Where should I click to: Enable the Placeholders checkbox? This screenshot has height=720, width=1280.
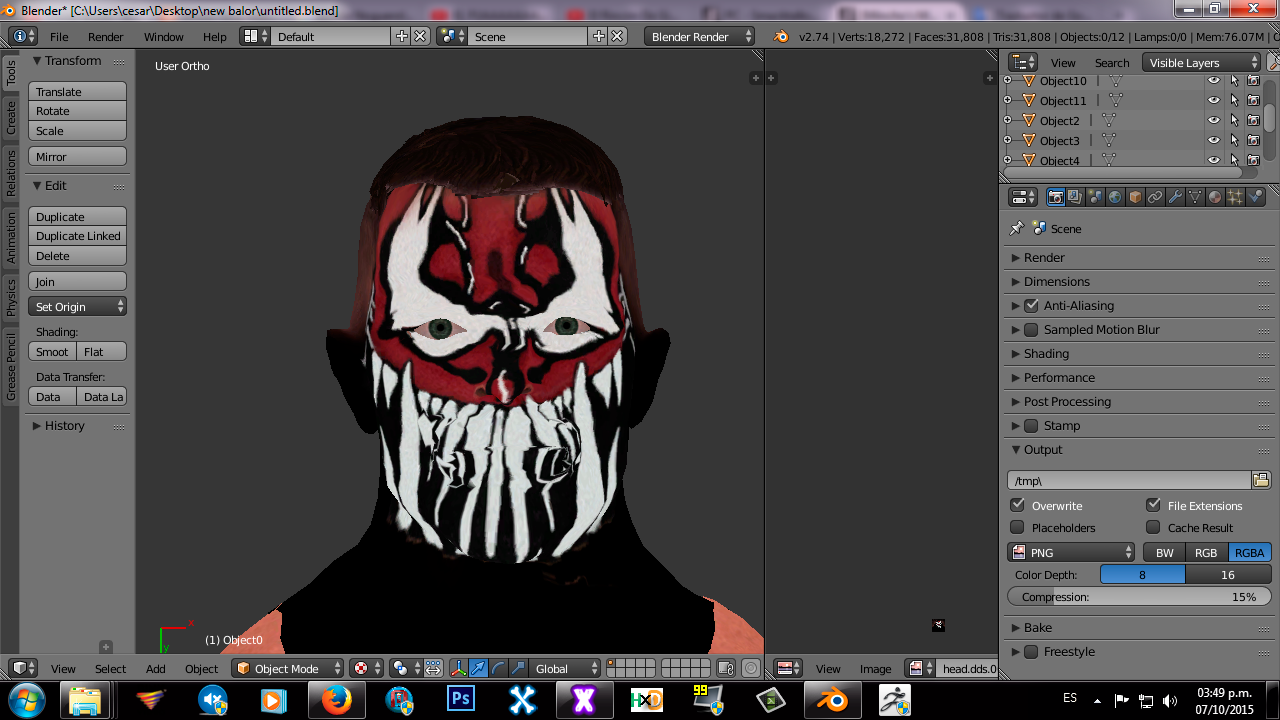[x=1017, y=527]
